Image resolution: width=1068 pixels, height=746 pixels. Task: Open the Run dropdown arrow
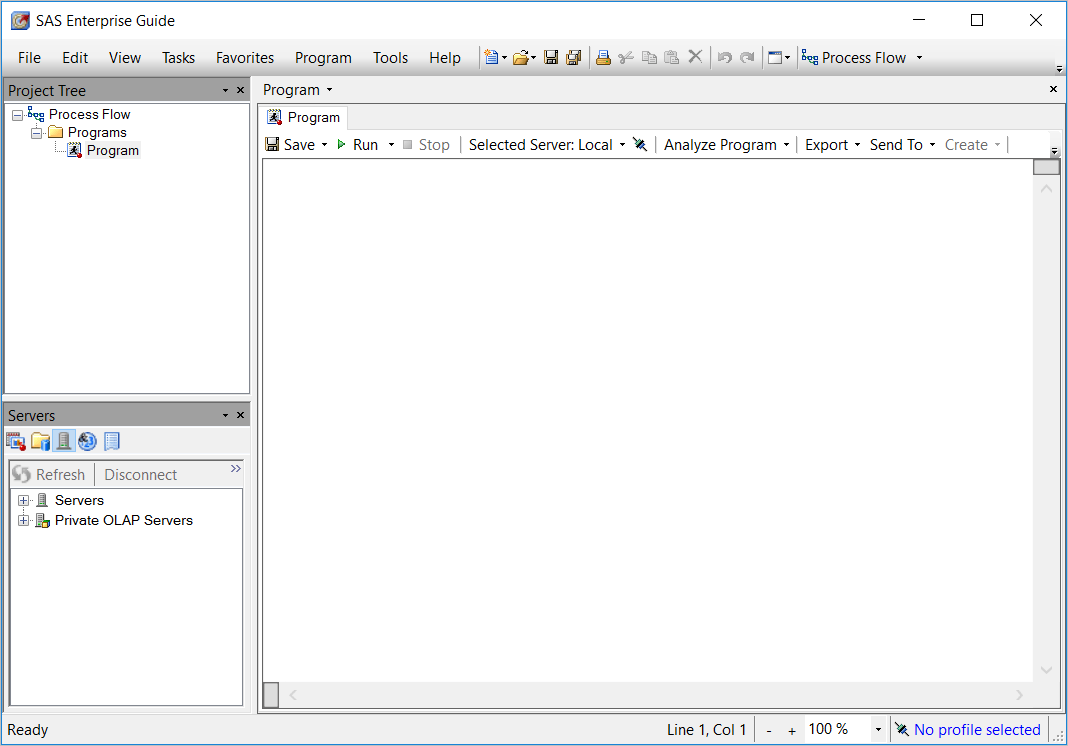(391, 144)
